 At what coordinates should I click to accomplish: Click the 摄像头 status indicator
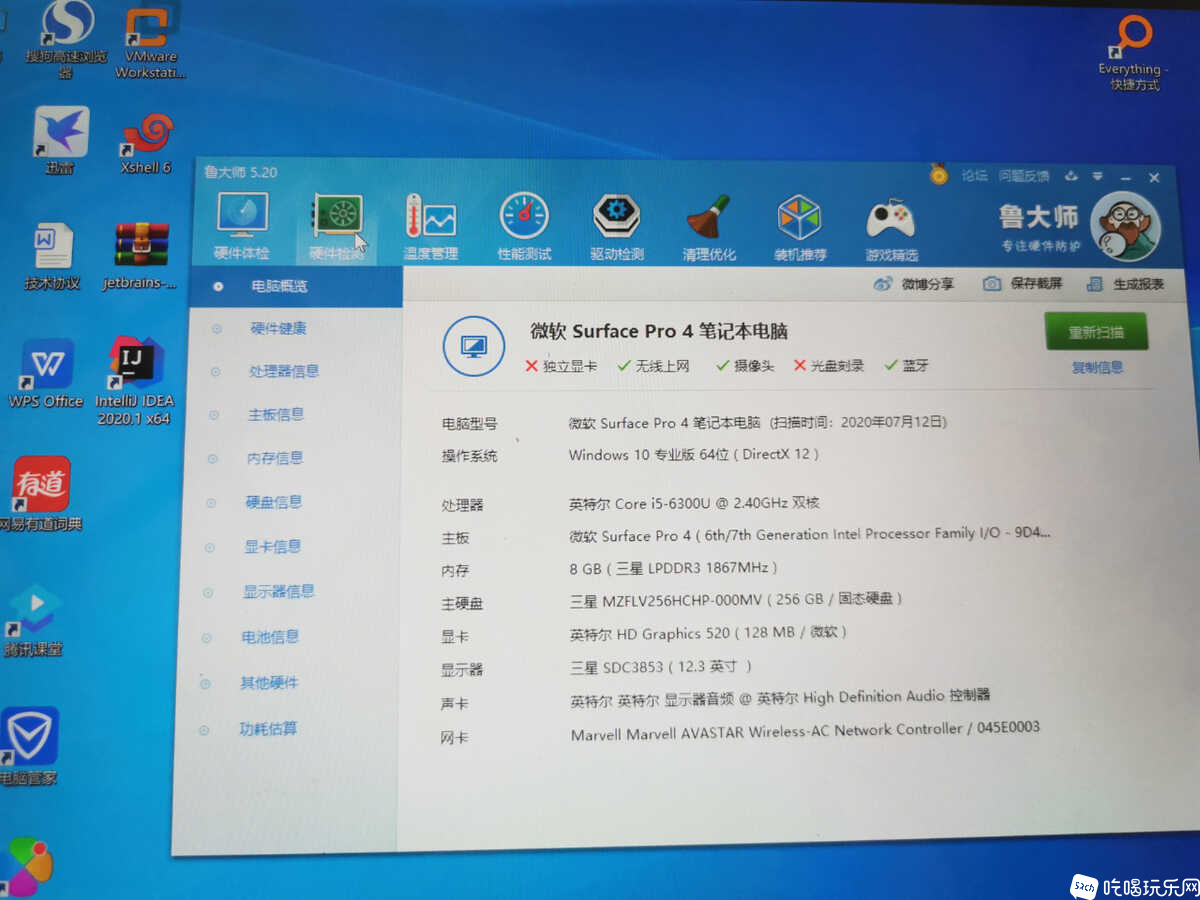point(745,366)
